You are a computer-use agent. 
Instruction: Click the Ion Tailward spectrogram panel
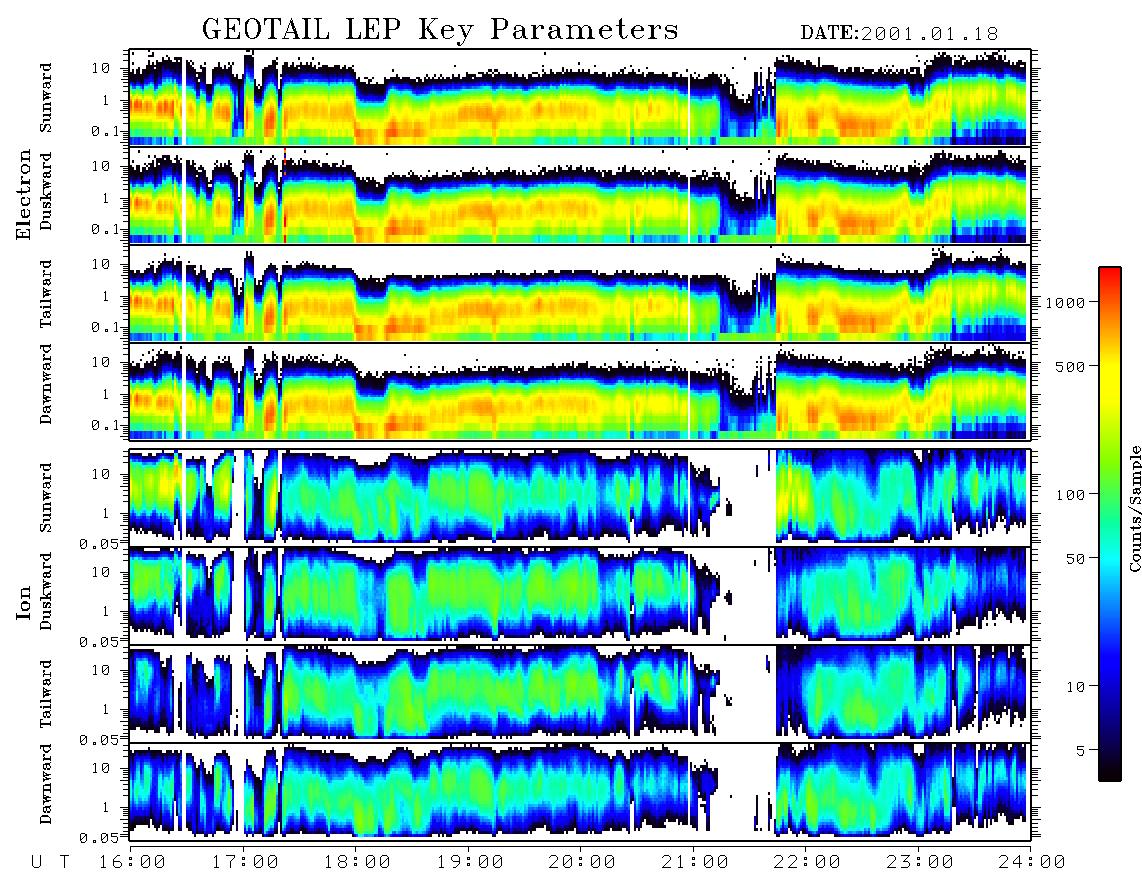tap(580, 694)
